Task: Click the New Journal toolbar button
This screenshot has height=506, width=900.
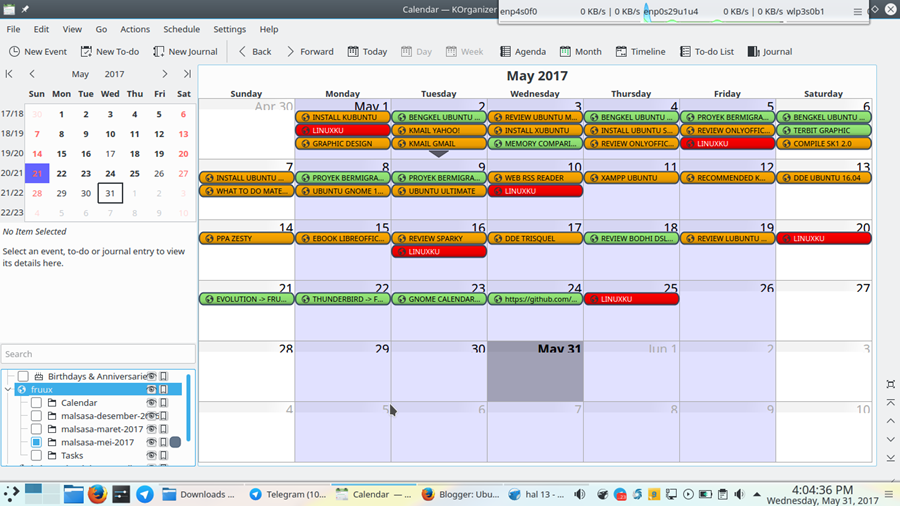Action: click(185, 52)
